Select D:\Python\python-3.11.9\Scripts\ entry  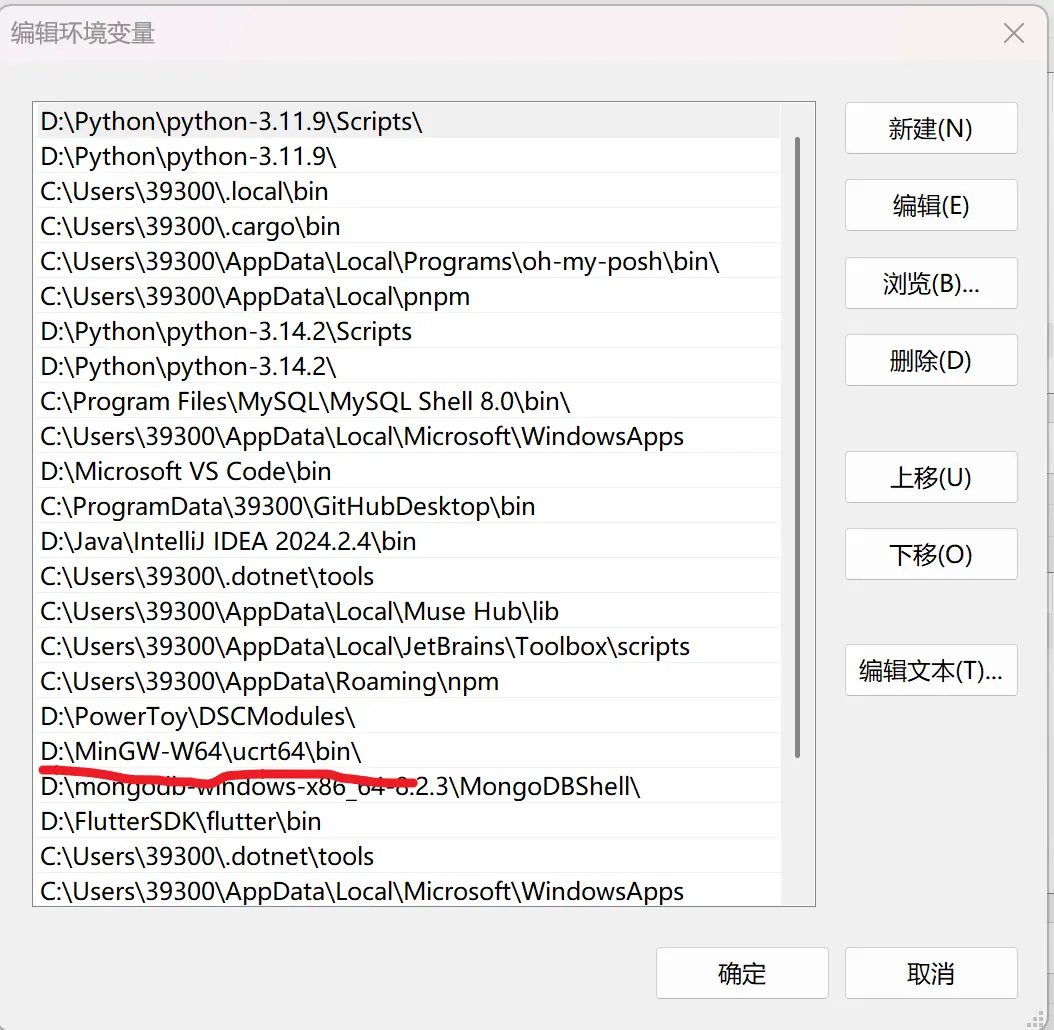pyautogui.click(x=409, y=121)
